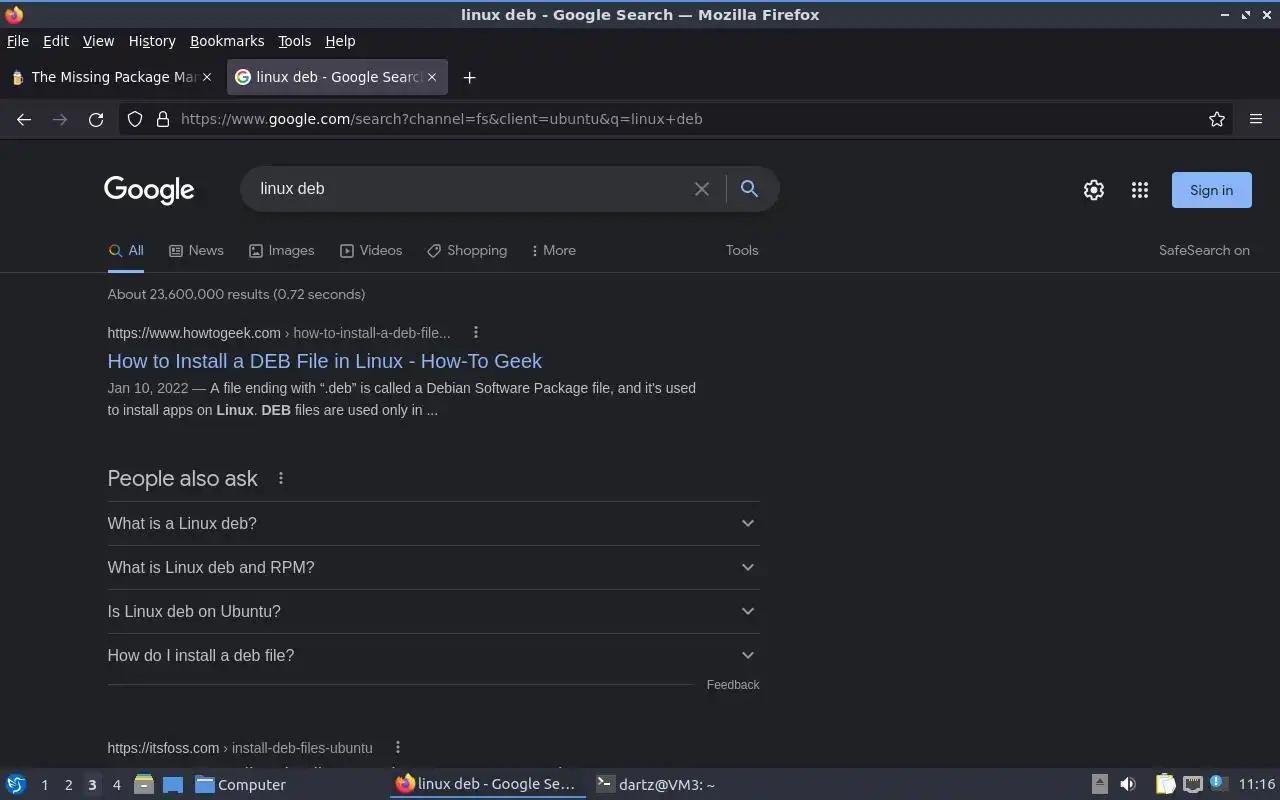Open the People also ask options menu

(281, 478)
